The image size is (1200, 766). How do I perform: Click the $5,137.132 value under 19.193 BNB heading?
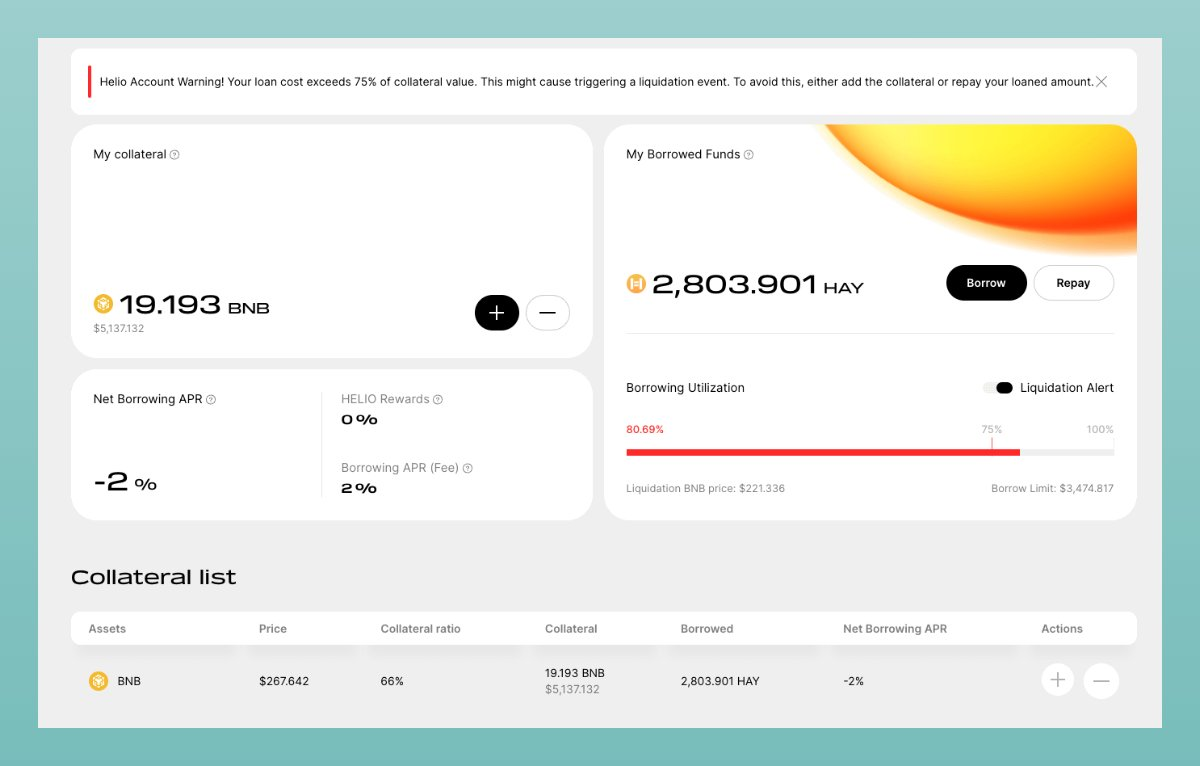[119, 329]
